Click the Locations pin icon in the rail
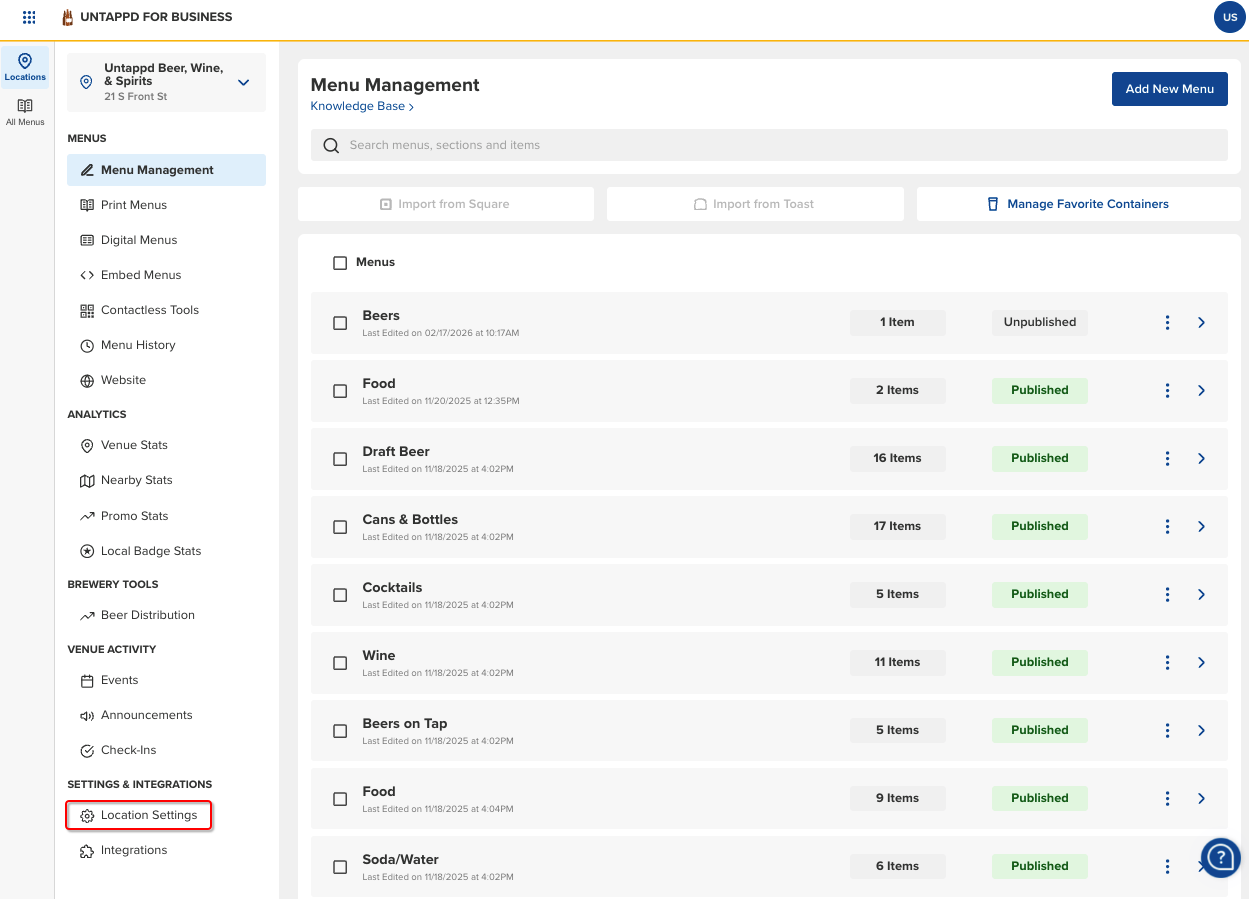This screenshot has height=899, width=1249. click(25, 62)
